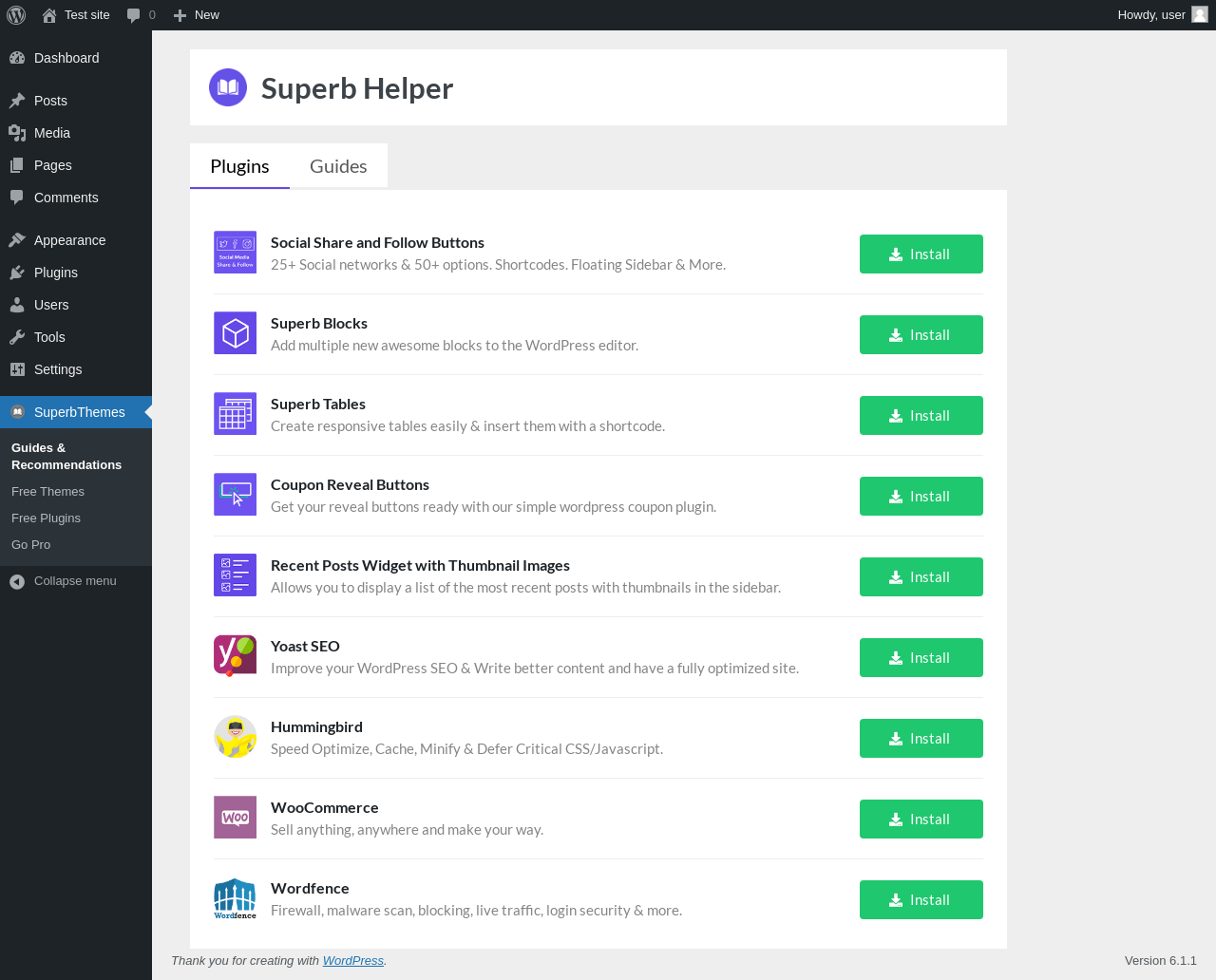Click the Settings sliders icon
The image size is (1216, 980).
coord(17,369)
